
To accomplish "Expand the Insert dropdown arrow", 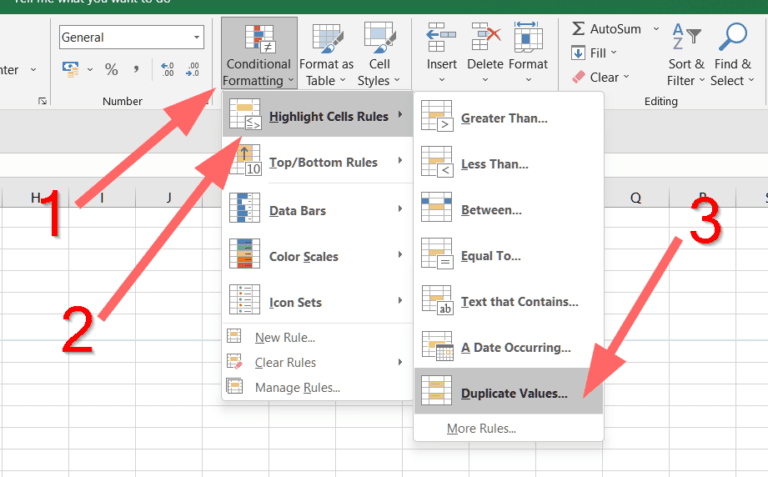I will point(441,80).
